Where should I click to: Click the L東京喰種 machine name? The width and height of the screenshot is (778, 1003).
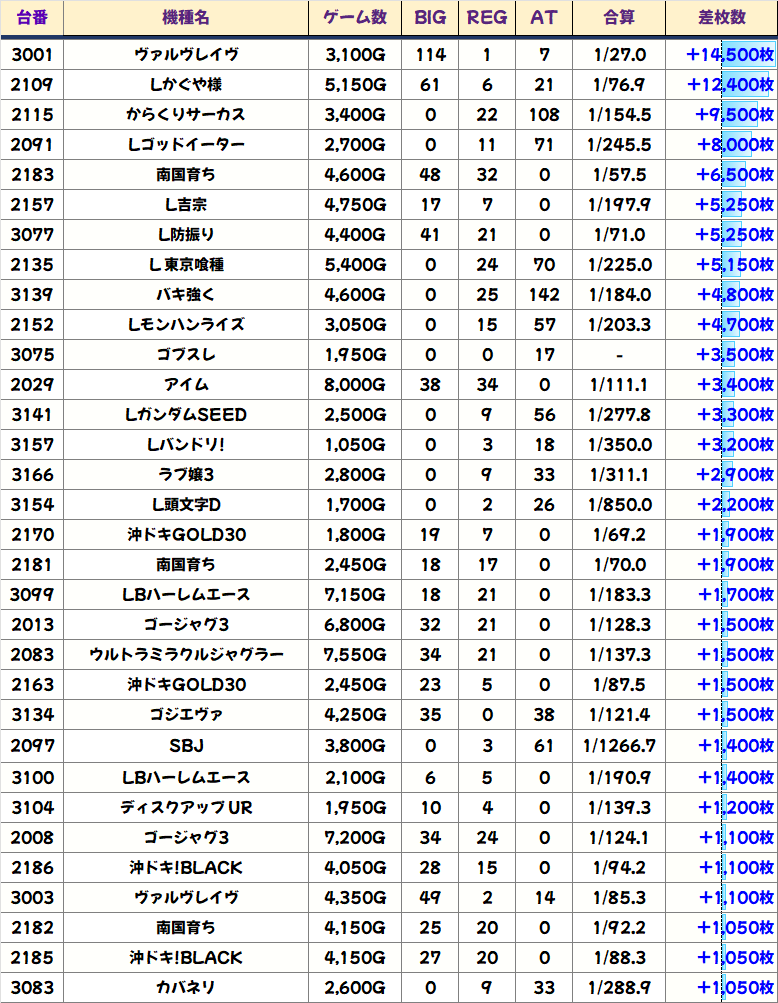(x=186, y=265)
